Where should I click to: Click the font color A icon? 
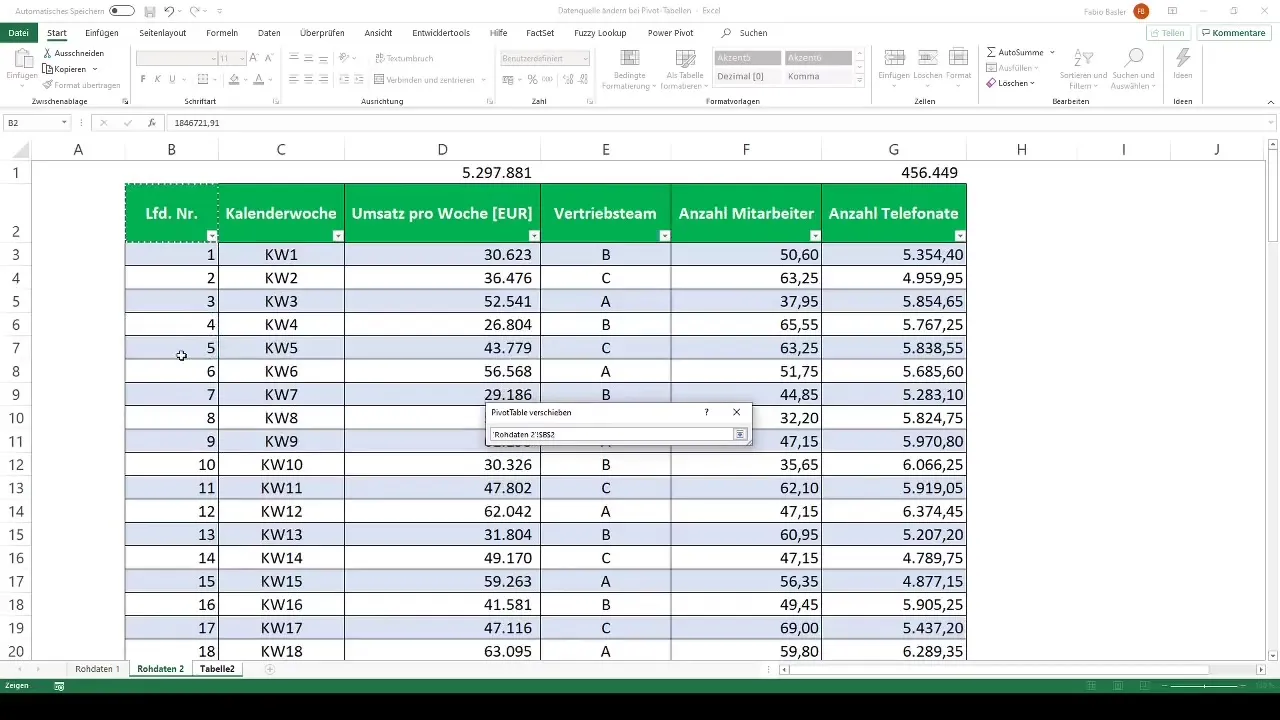258,79
